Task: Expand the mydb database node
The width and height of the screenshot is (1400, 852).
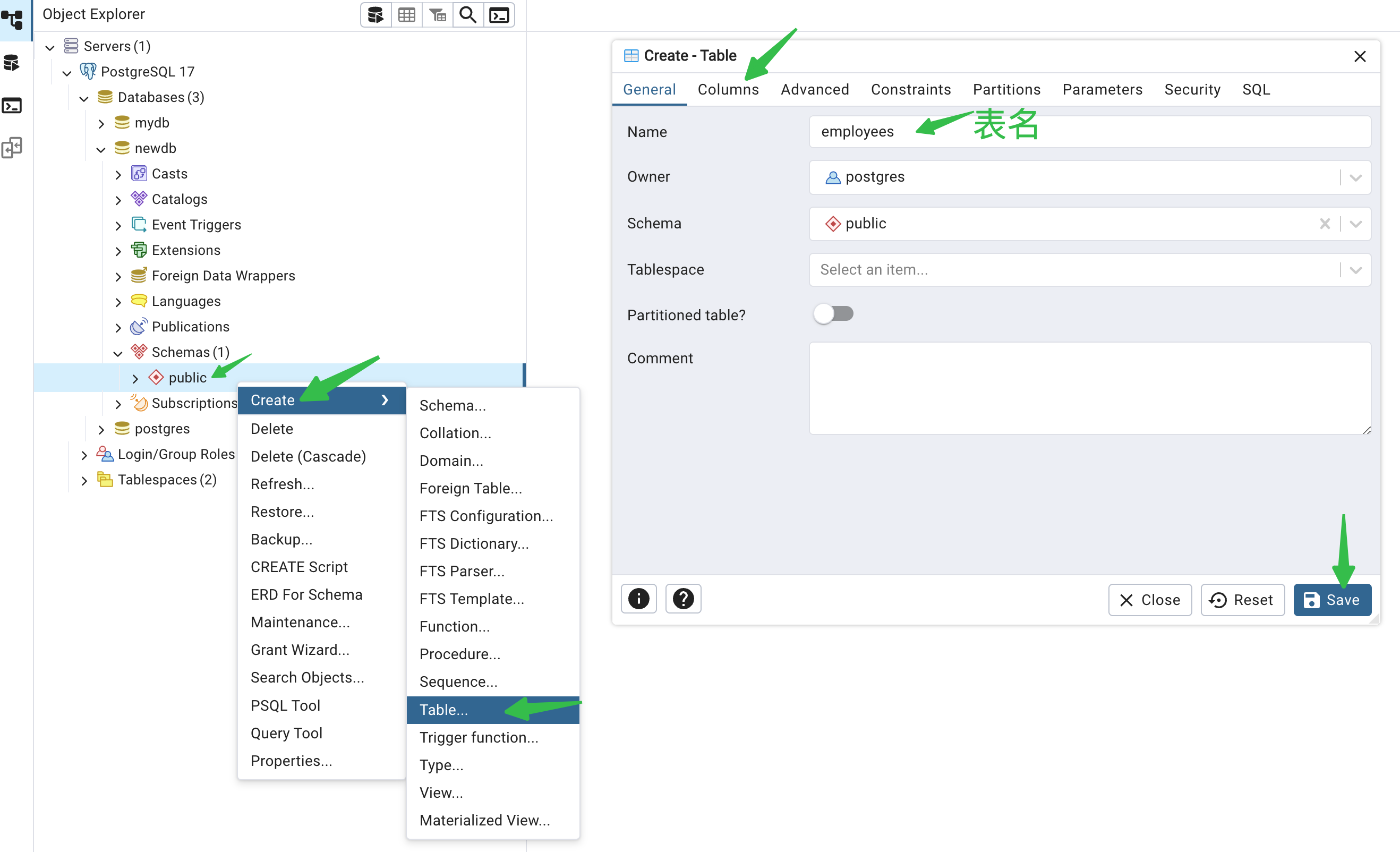Action: (x=101, y=123)
